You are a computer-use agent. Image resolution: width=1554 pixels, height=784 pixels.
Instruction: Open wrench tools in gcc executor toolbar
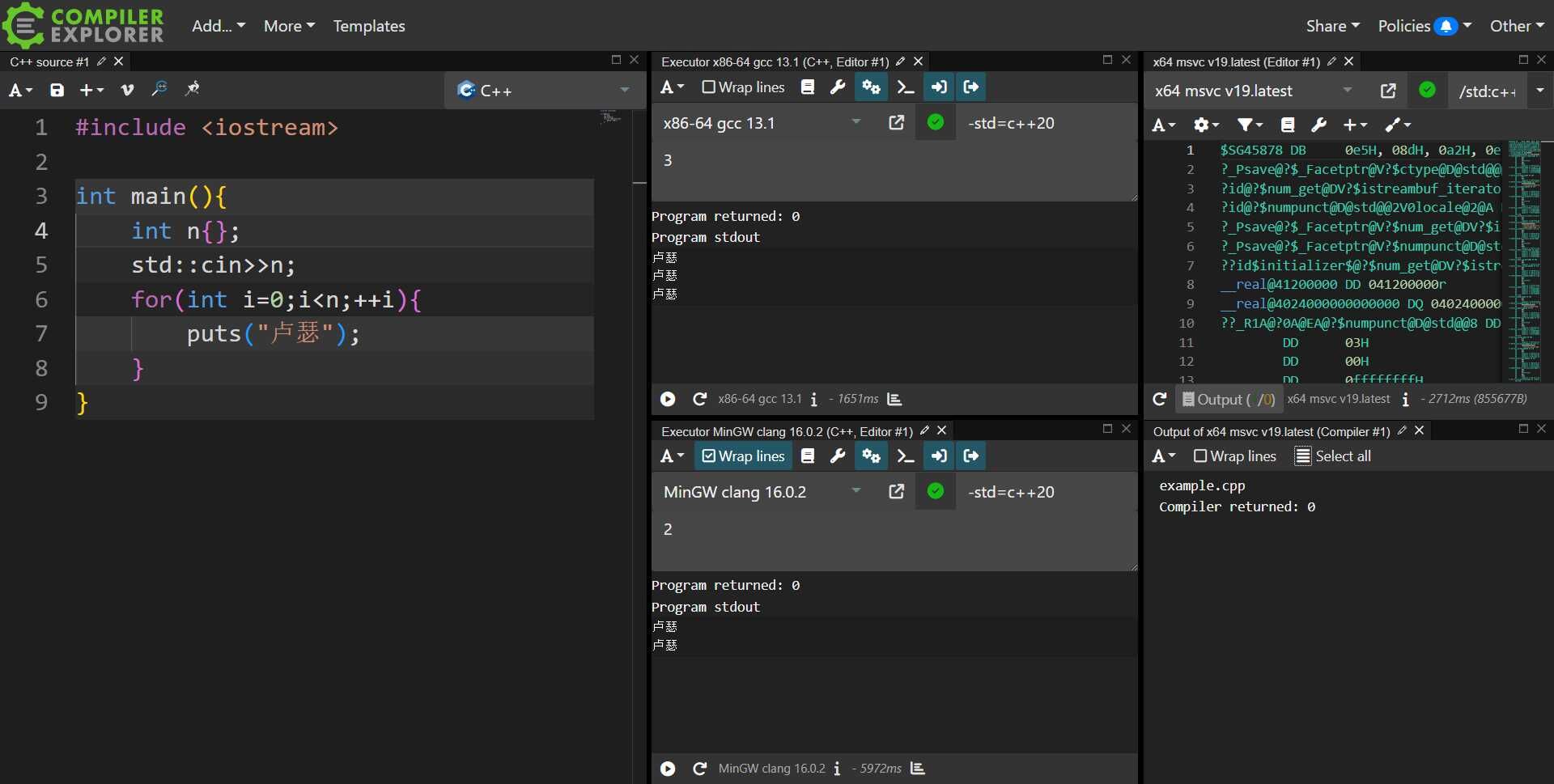click(x=838, y=87)
